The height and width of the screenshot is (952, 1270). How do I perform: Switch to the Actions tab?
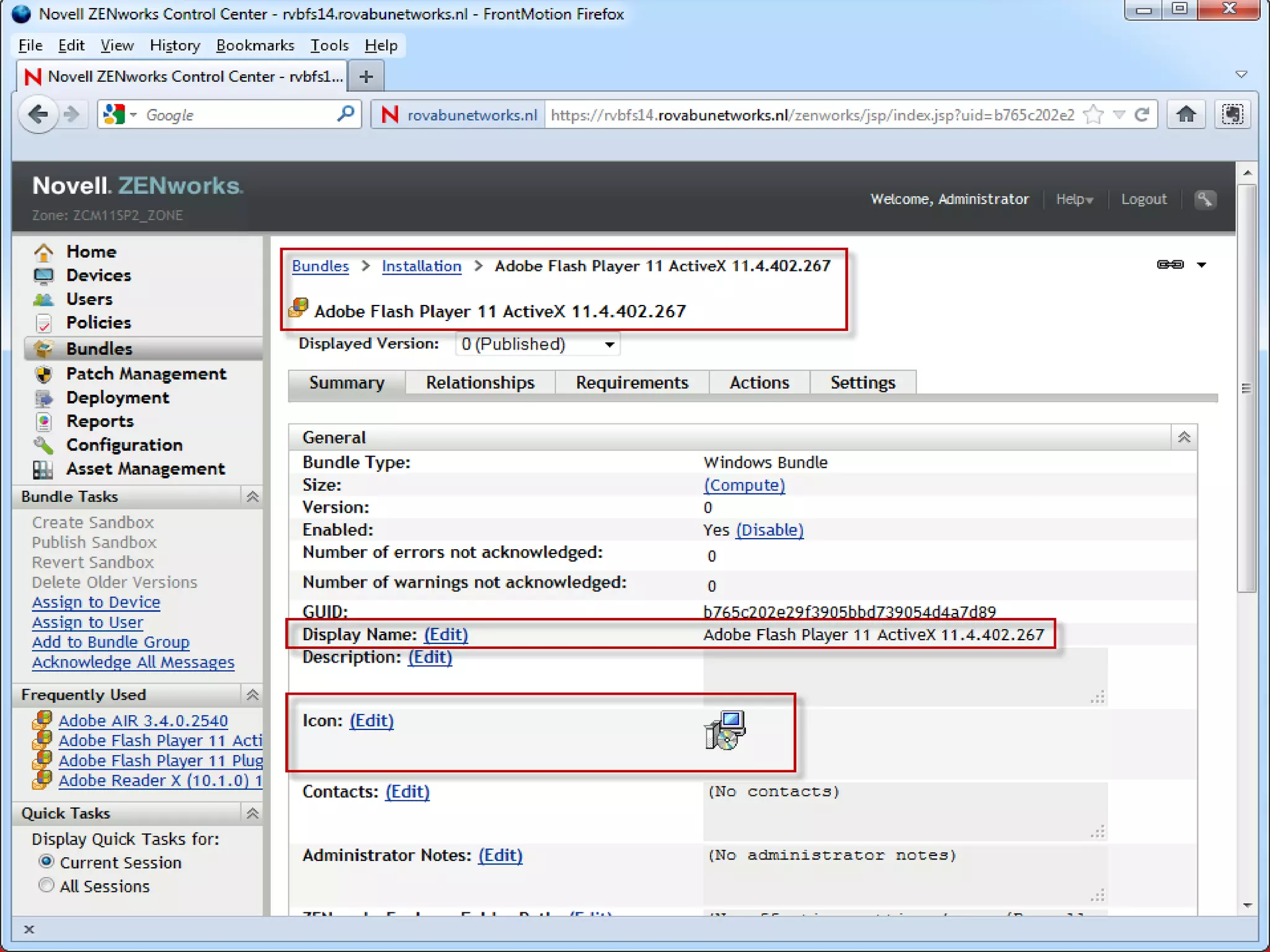759,382
